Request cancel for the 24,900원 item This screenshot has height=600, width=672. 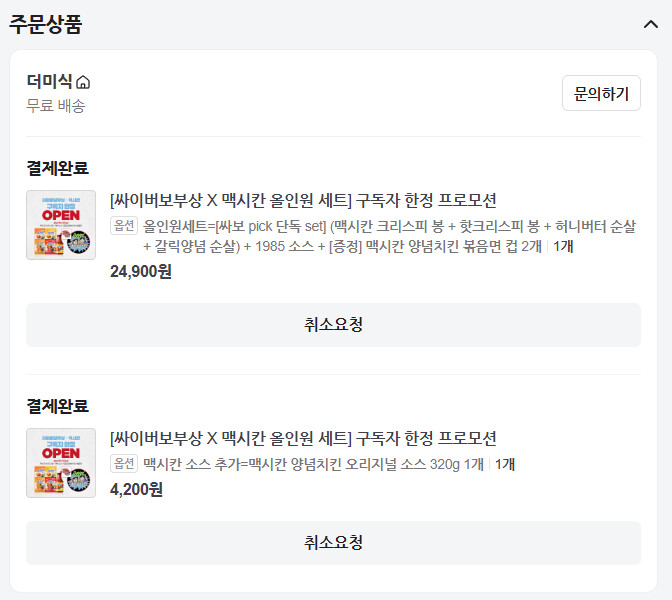click(333, 325)
